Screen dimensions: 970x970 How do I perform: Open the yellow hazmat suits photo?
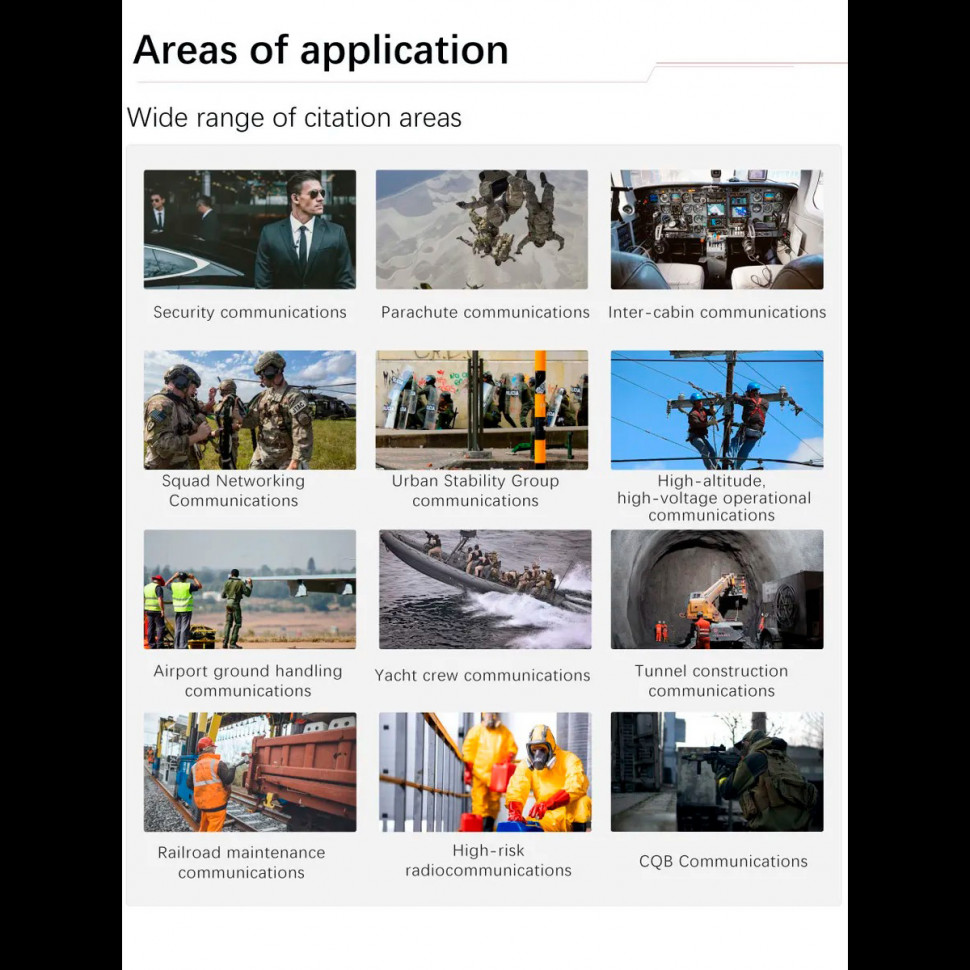coord(484,771)
